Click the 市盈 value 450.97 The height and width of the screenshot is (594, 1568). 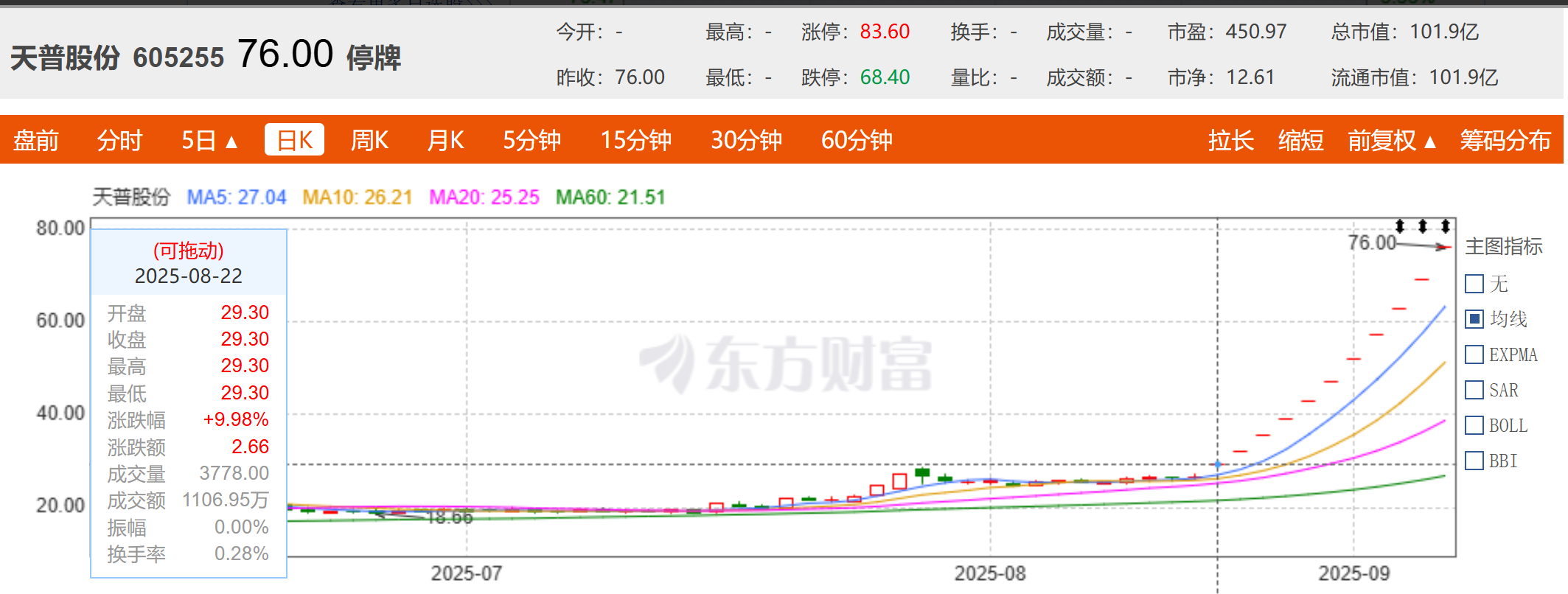[x=1256, y=32]
